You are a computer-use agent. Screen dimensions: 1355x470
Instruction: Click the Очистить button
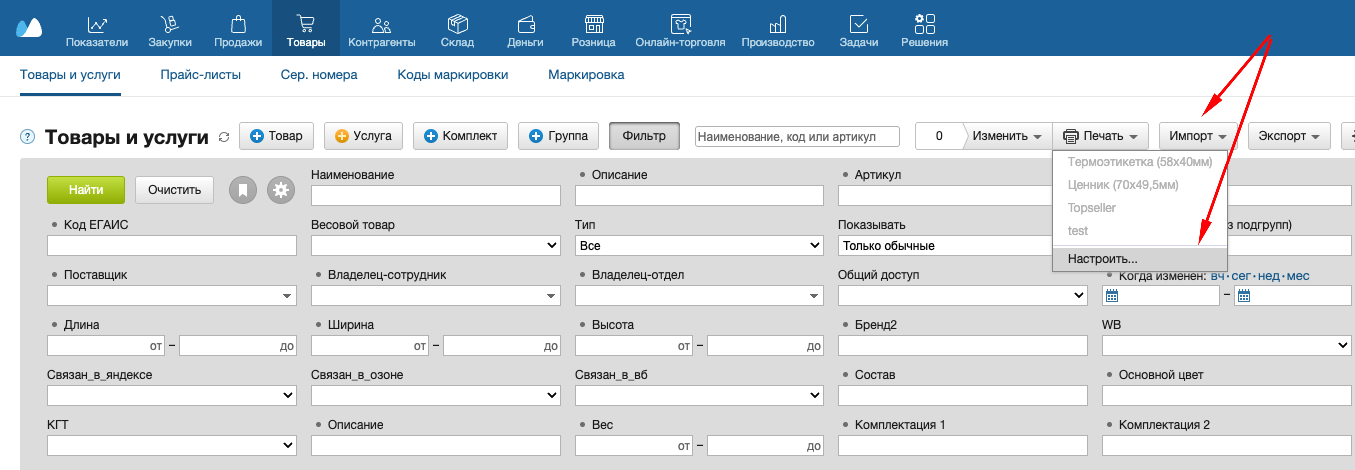coord(175,189)
